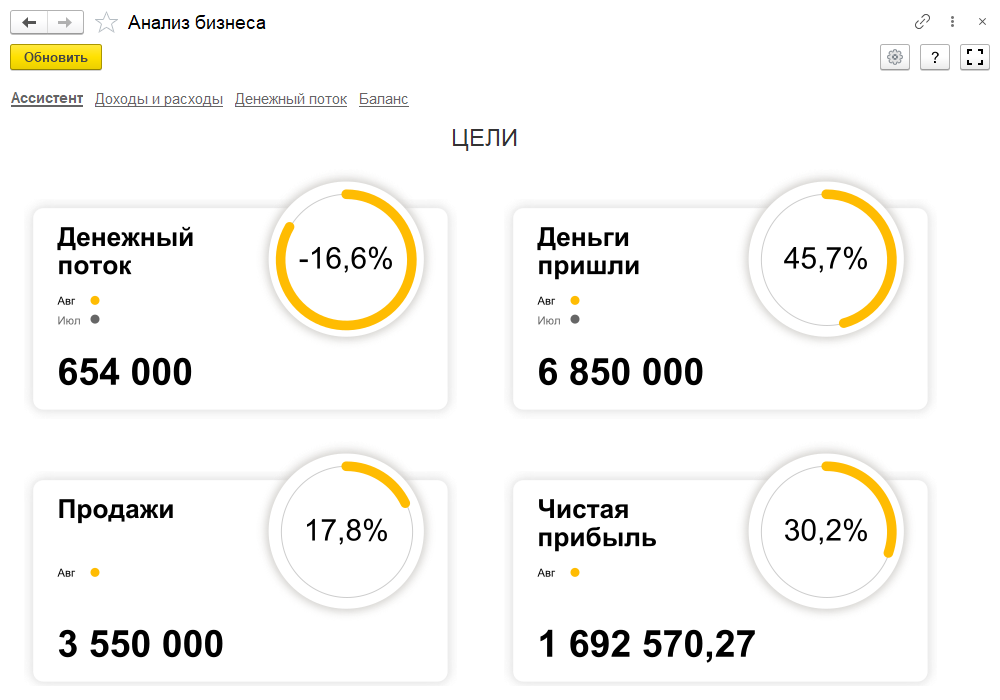Open settings with the gear button

(x=895, y=57)
